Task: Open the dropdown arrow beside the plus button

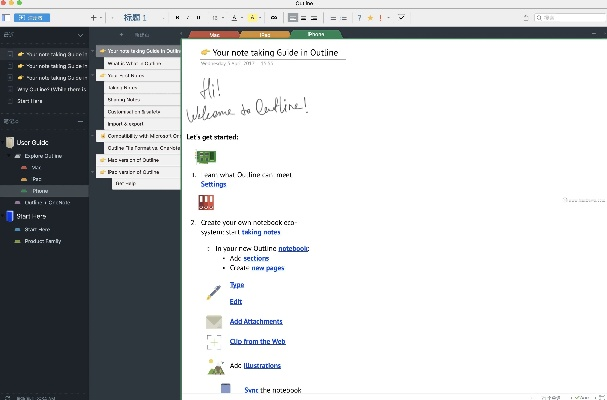Action: [101, 18]
